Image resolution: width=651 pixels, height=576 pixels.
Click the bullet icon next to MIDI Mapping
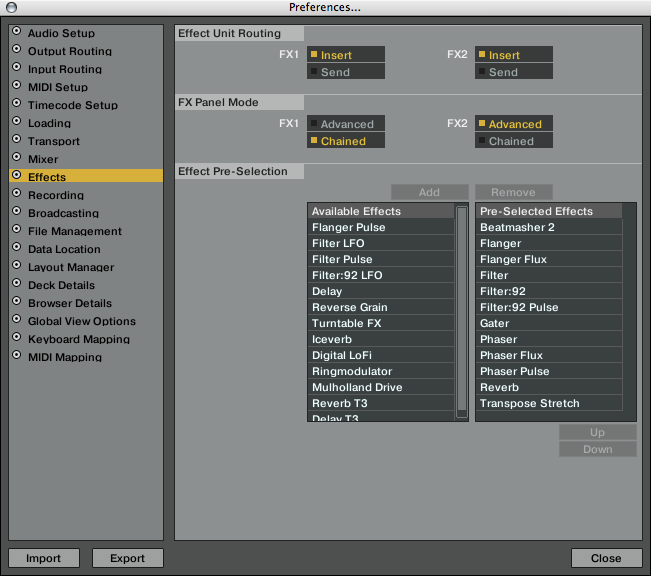click(16, 356)
